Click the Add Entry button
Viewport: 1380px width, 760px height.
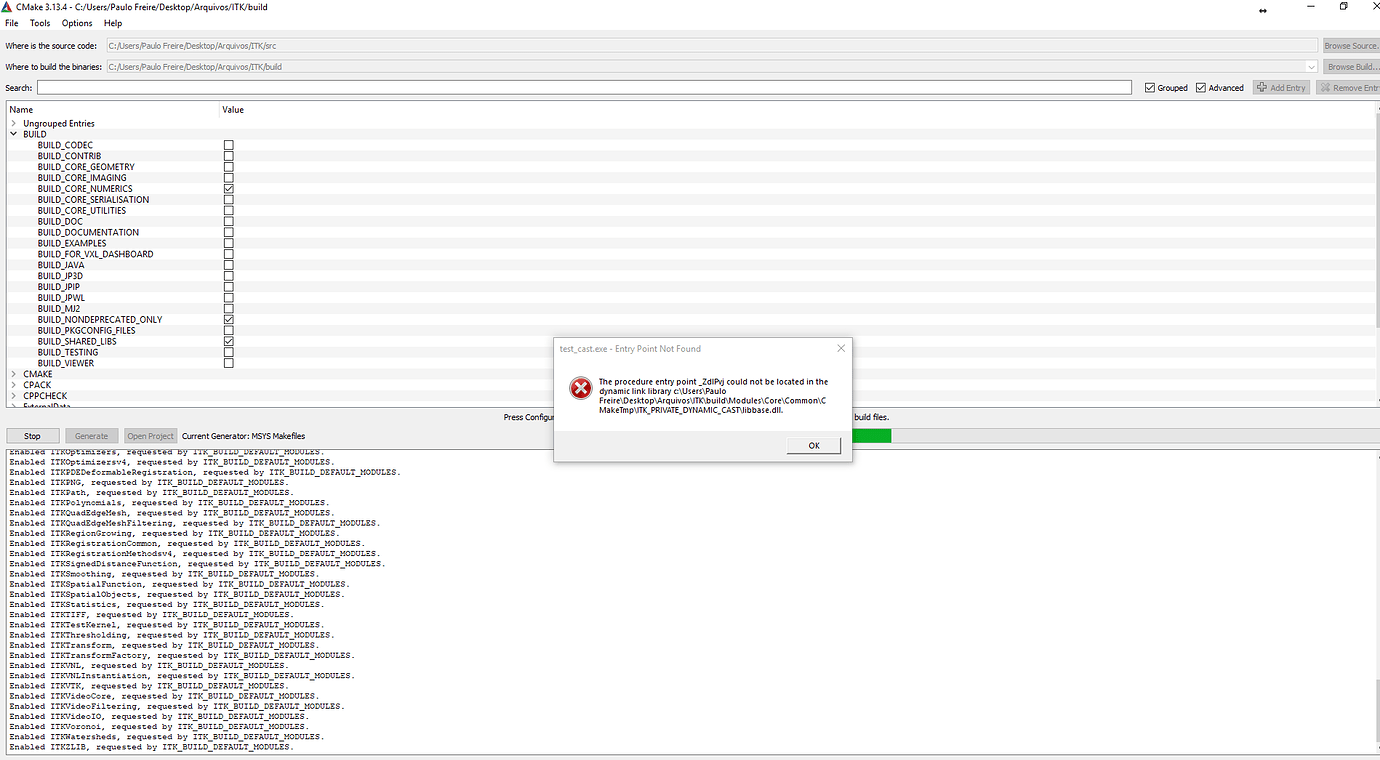(x=1281, y=88)
